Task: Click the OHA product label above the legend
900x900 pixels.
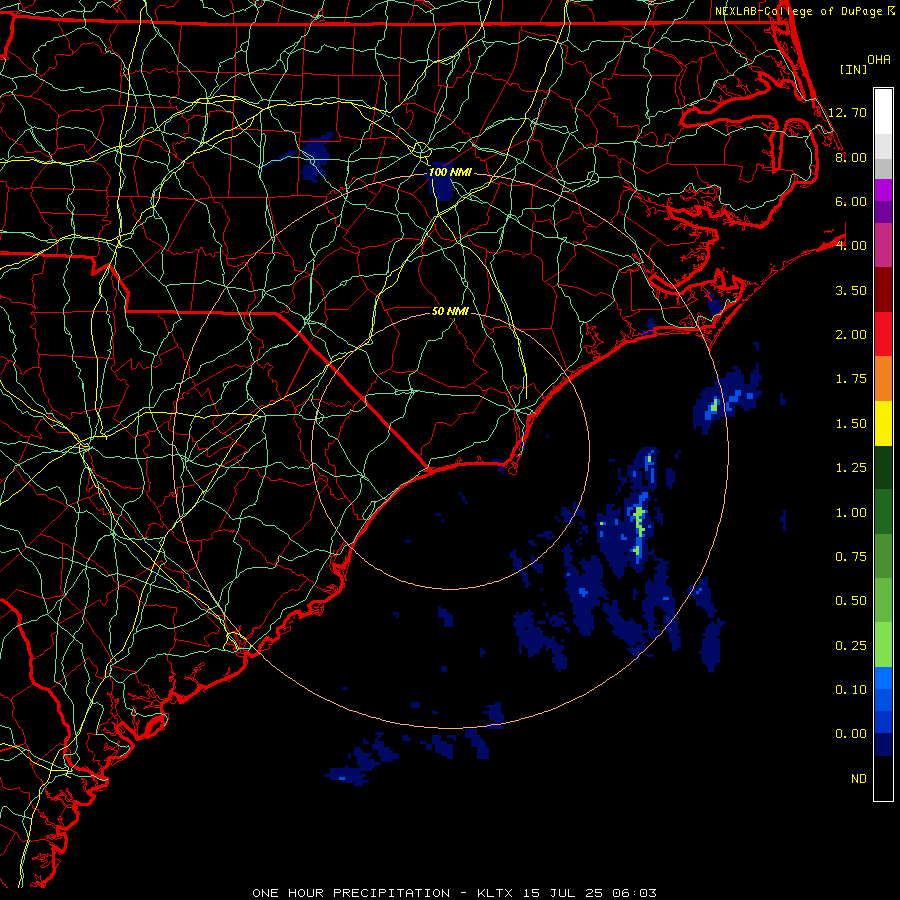Action: (x=879, y=59)
